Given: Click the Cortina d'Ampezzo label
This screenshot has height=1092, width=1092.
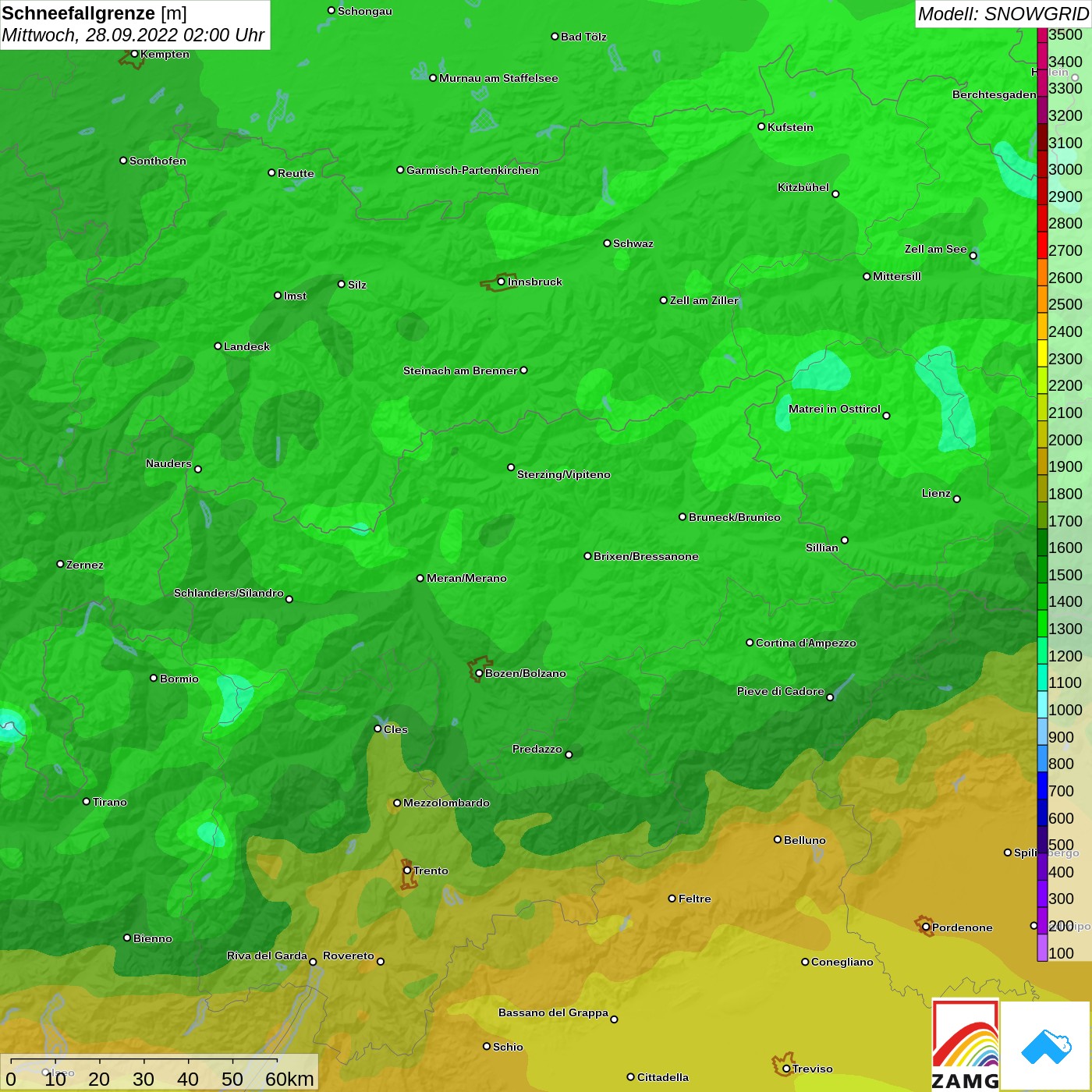Looking at the screenshot, I should click(806, 643).
